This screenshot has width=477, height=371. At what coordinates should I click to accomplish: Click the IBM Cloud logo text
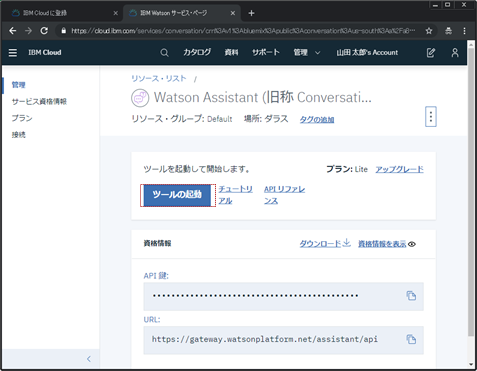pyautogui.click(x=45, y=52)
